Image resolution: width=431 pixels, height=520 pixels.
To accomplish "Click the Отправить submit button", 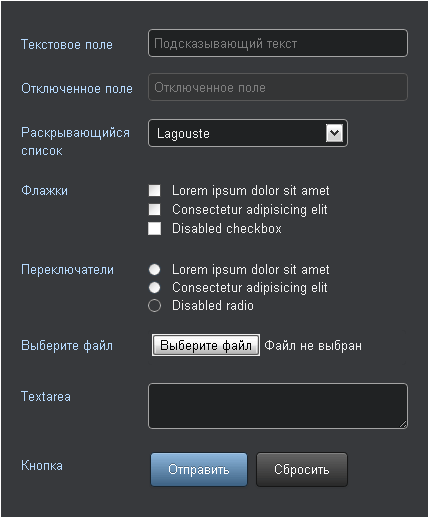I will (199, 469).
